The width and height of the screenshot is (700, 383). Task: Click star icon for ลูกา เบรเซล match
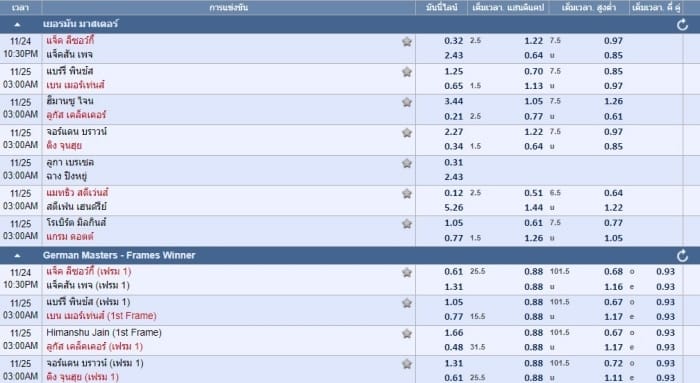point(407,163)
